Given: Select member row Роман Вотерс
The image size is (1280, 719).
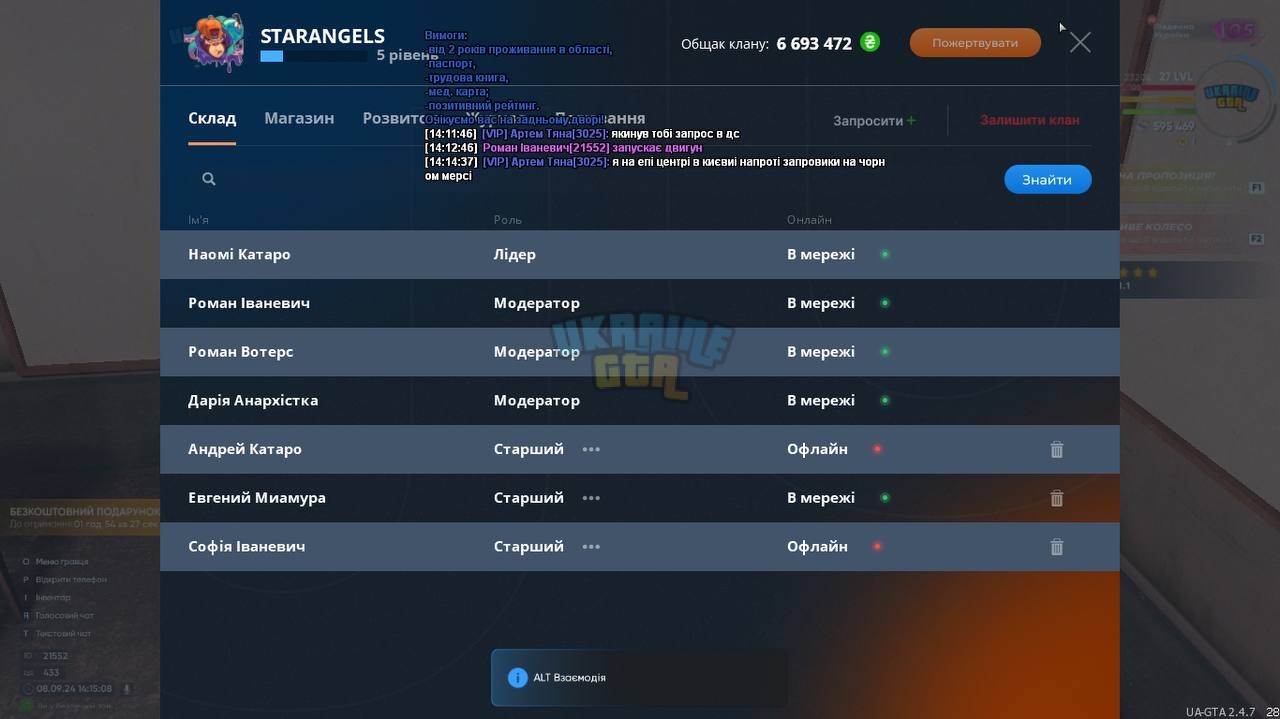Looking at the screenshot, I should (640, 352).
